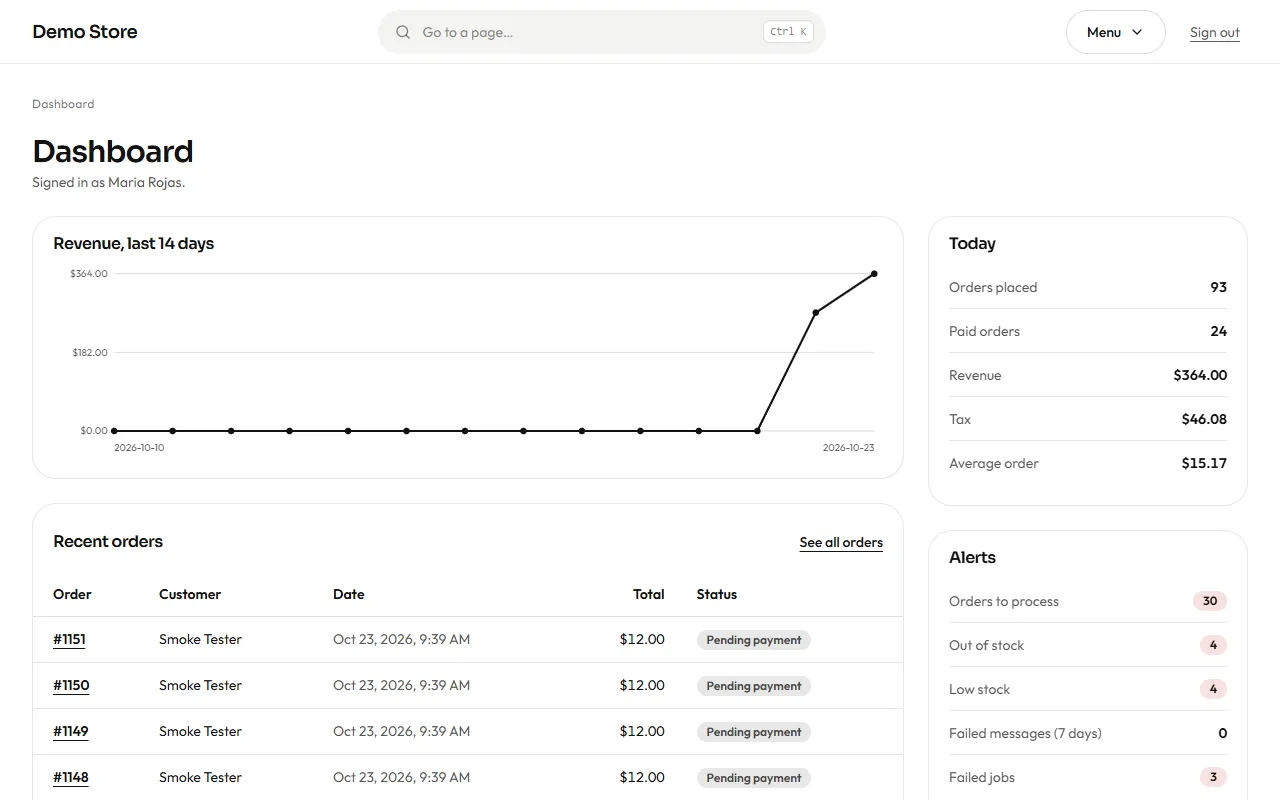Open order #1150
Screen dimensions: 1280x800
71,685
